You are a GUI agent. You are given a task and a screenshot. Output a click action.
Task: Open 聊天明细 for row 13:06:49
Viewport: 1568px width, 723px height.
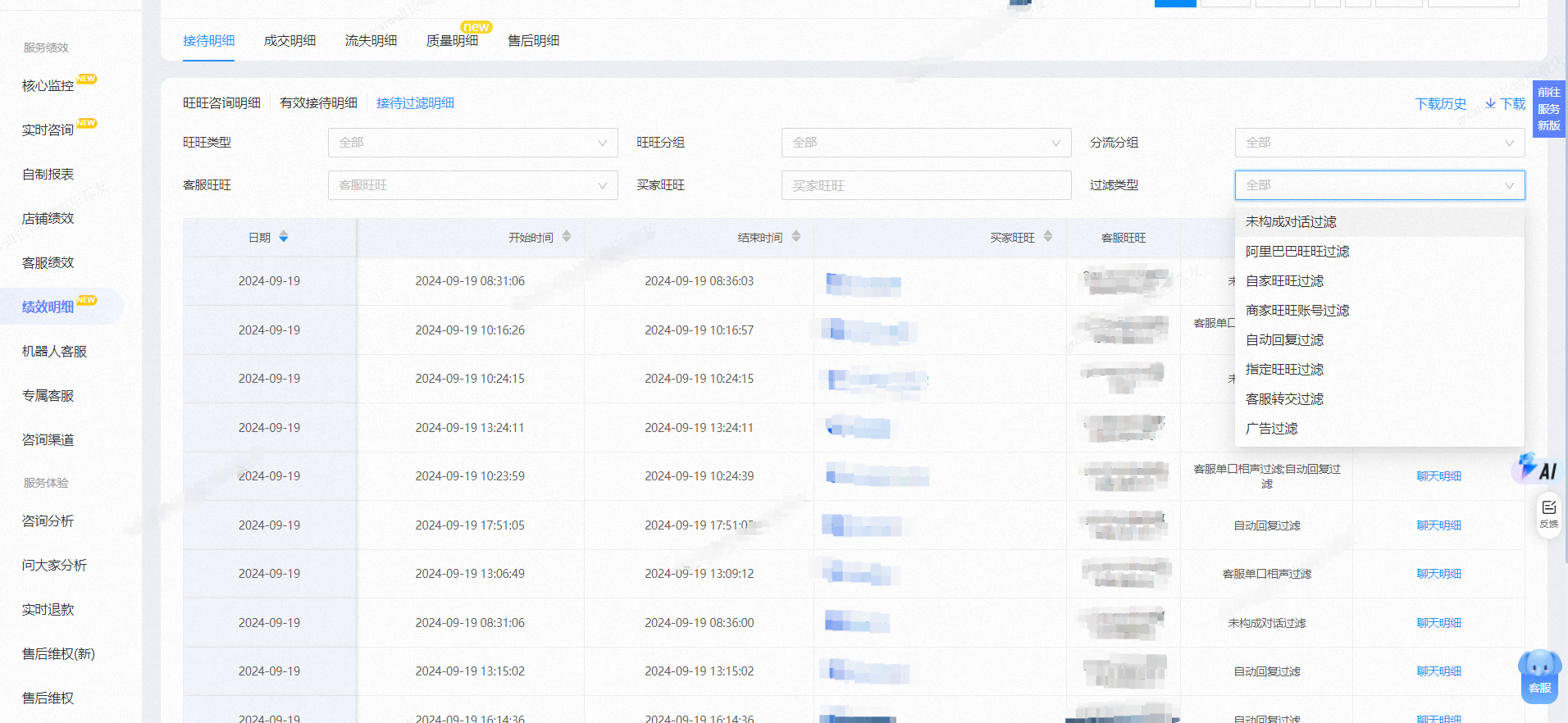[1438, 574]
